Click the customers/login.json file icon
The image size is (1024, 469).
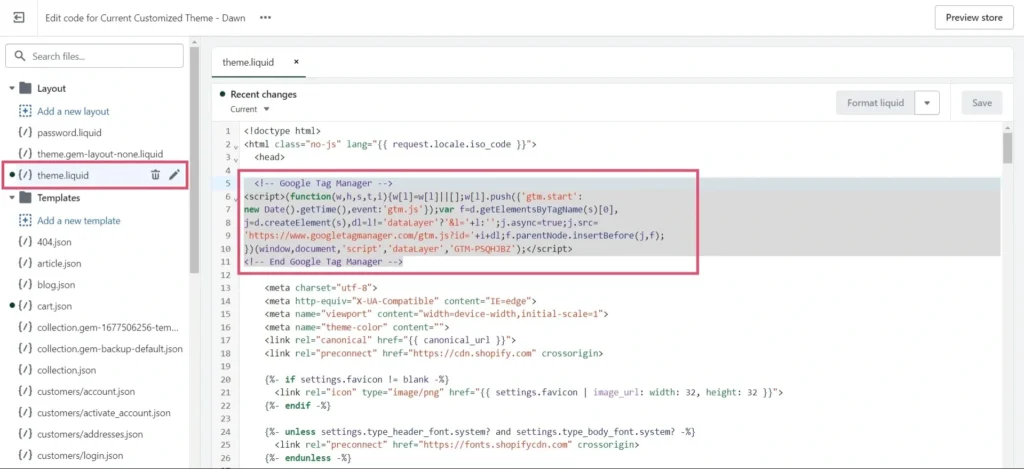pos(25,455)
